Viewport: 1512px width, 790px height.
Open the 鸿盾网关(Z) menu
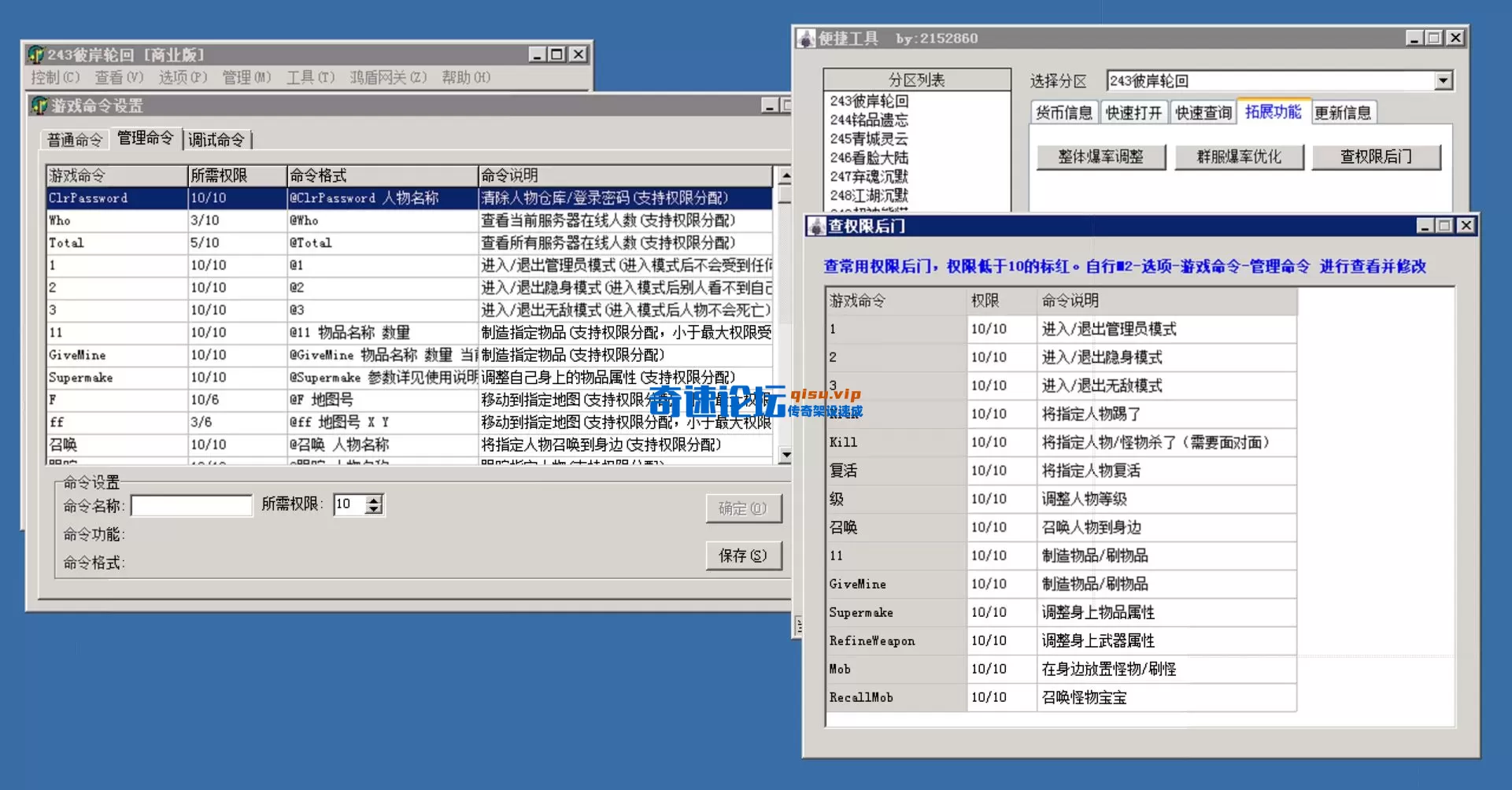tap(390, 77)
